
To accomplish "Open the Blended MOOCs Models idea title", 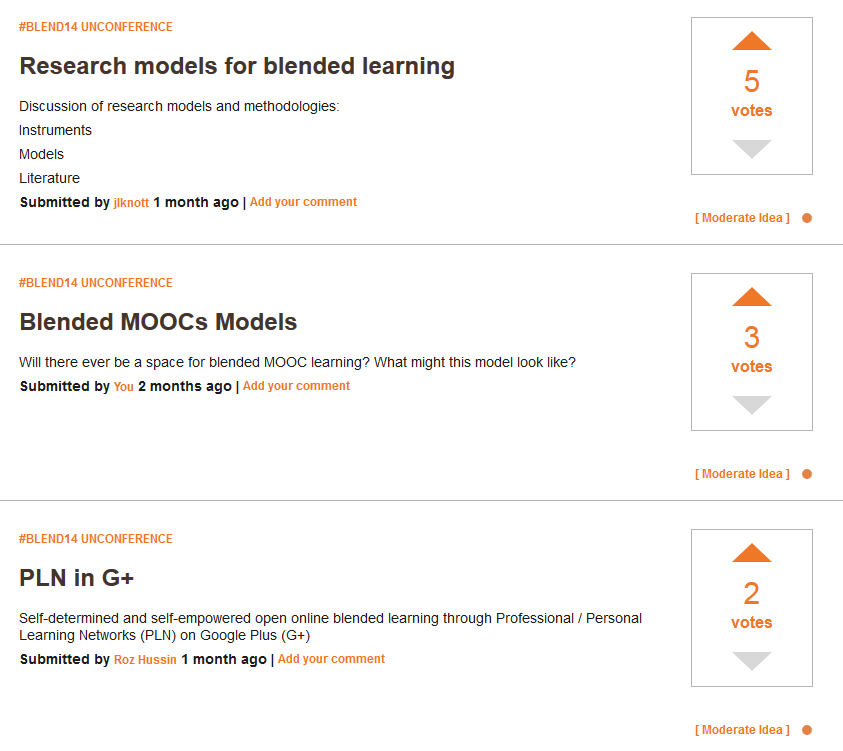I will click(x=158, y=323).
